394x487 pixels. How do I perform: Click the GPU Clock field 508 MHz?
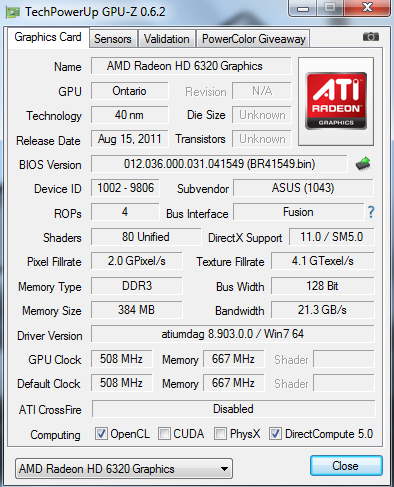click(122, 359)
